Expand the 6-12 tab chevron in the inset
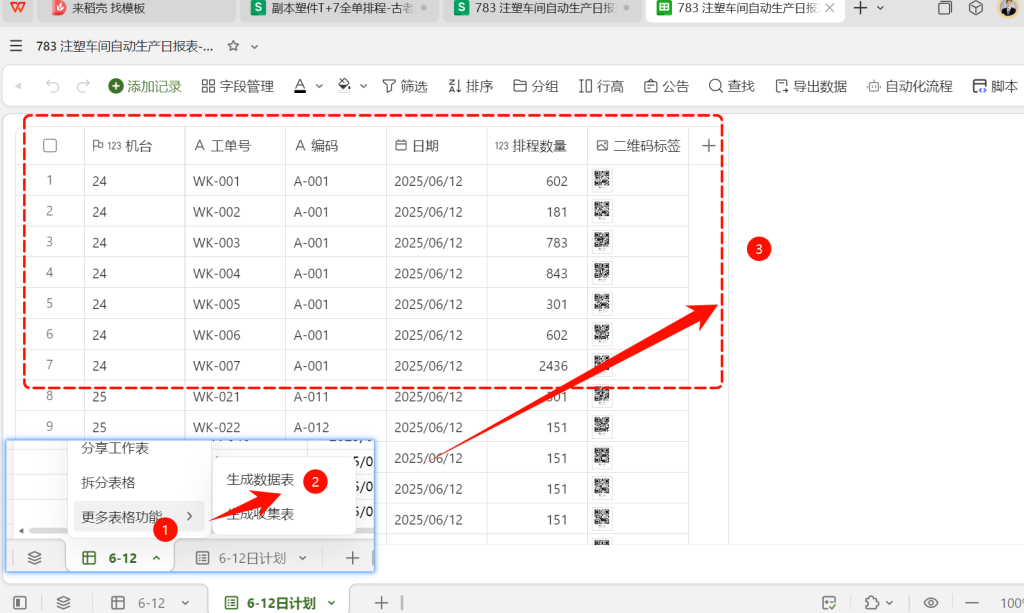The width and height of the screenshot is (1024, 613). click(157, 558)
